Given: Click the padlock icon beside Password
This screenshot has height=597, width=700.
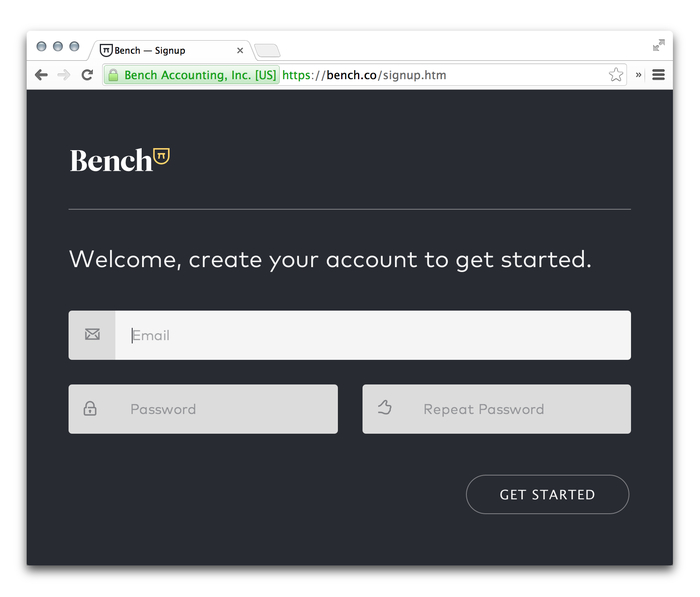Looking at the screenshot, I should (90, 409).
